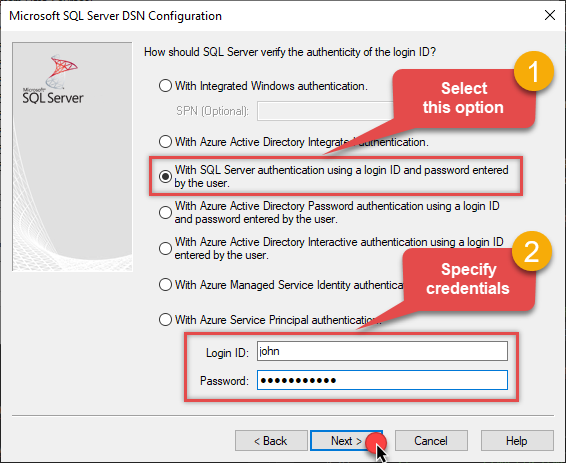Click the 'Password:' label

pos(224,381)
